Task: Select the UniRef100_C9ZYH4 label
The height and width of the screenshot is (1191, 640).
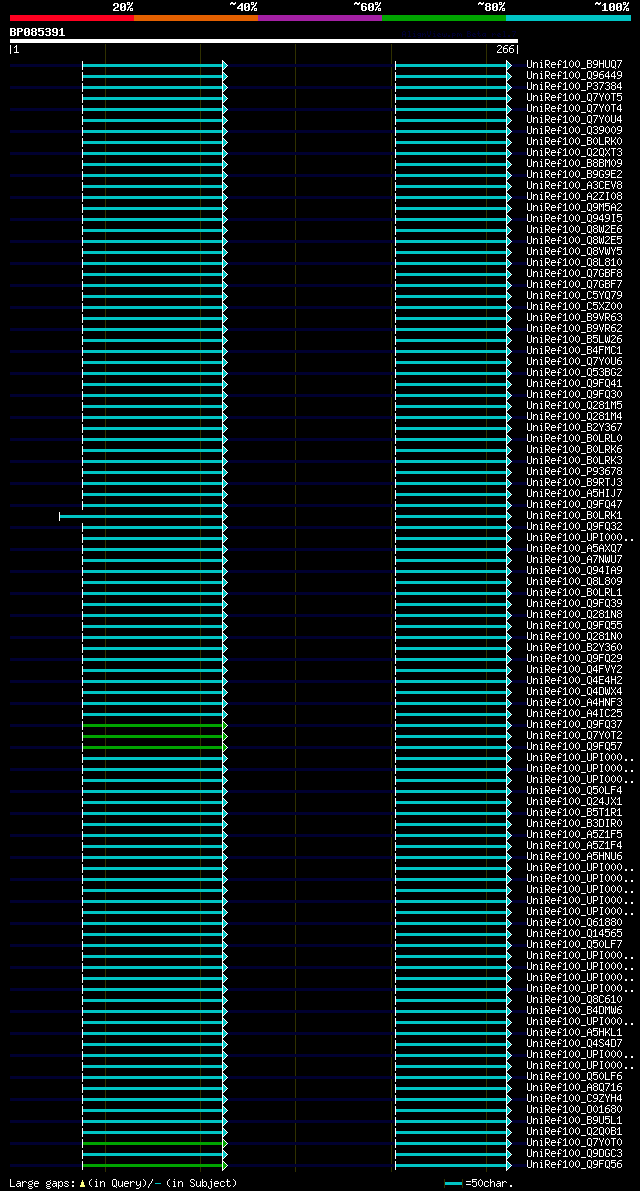Action: 574,1099
